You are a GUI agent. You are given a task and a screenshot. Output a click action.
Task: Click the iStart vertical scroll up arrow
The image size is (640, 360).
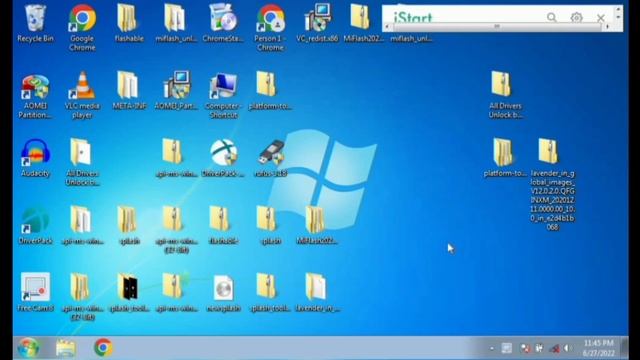[x=618, y=9]
